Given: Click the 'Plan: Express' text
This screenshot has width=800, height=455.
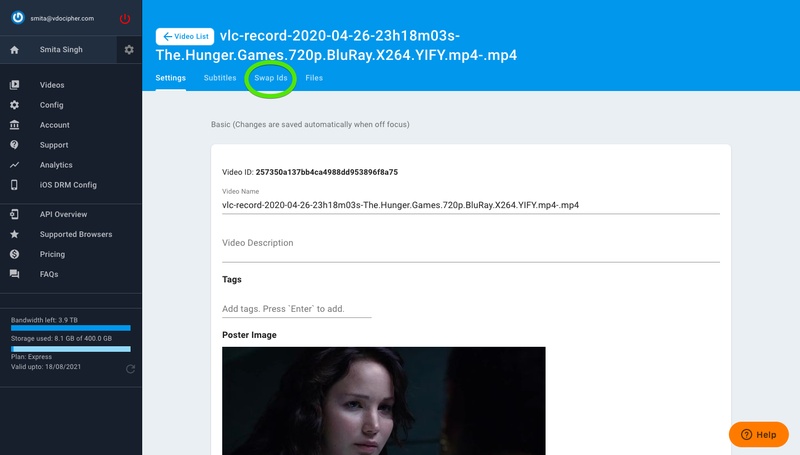Looking at the screenshot, I should (31, 357).
